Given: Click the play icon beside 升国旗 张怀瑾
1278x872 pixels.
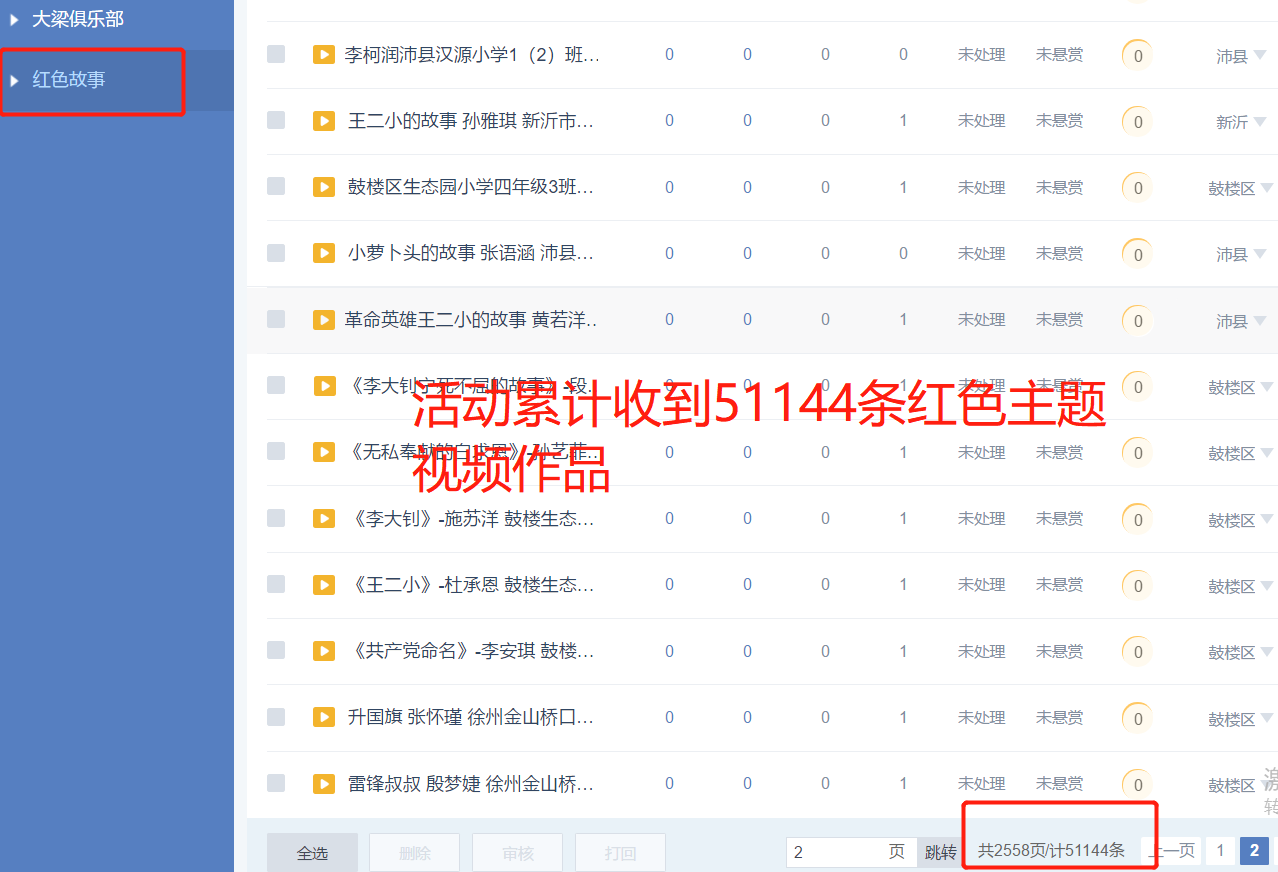Looking at the screenshot, I should [323, 717].
